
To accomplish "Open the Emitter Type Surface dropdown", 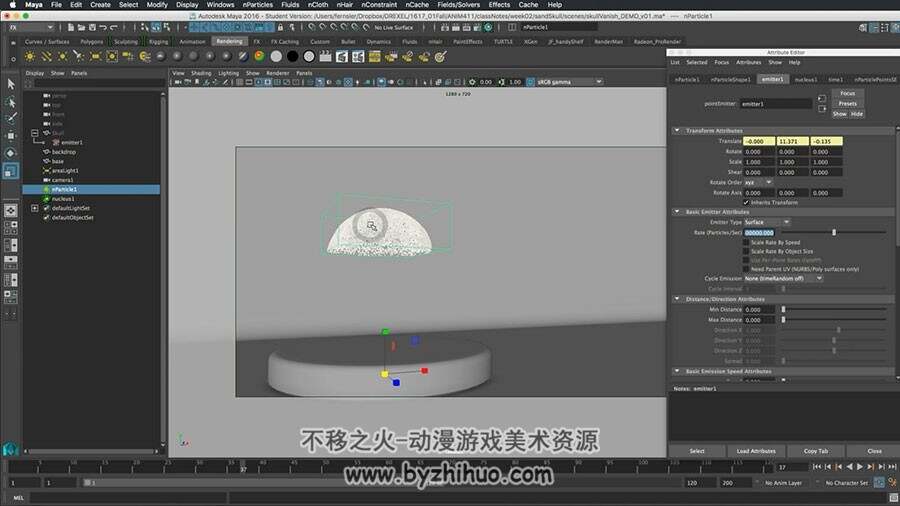I will (x=767, y=223).
